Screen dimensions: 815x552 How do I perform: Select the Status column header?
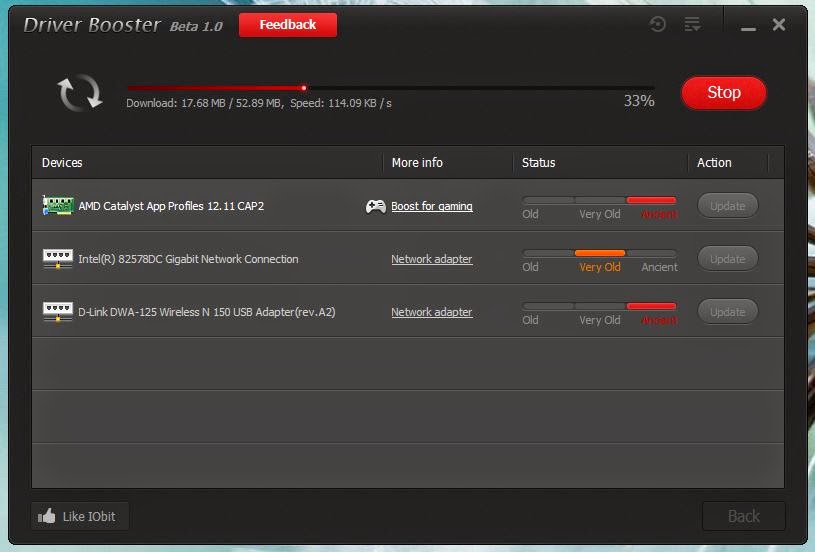point(538,163)
